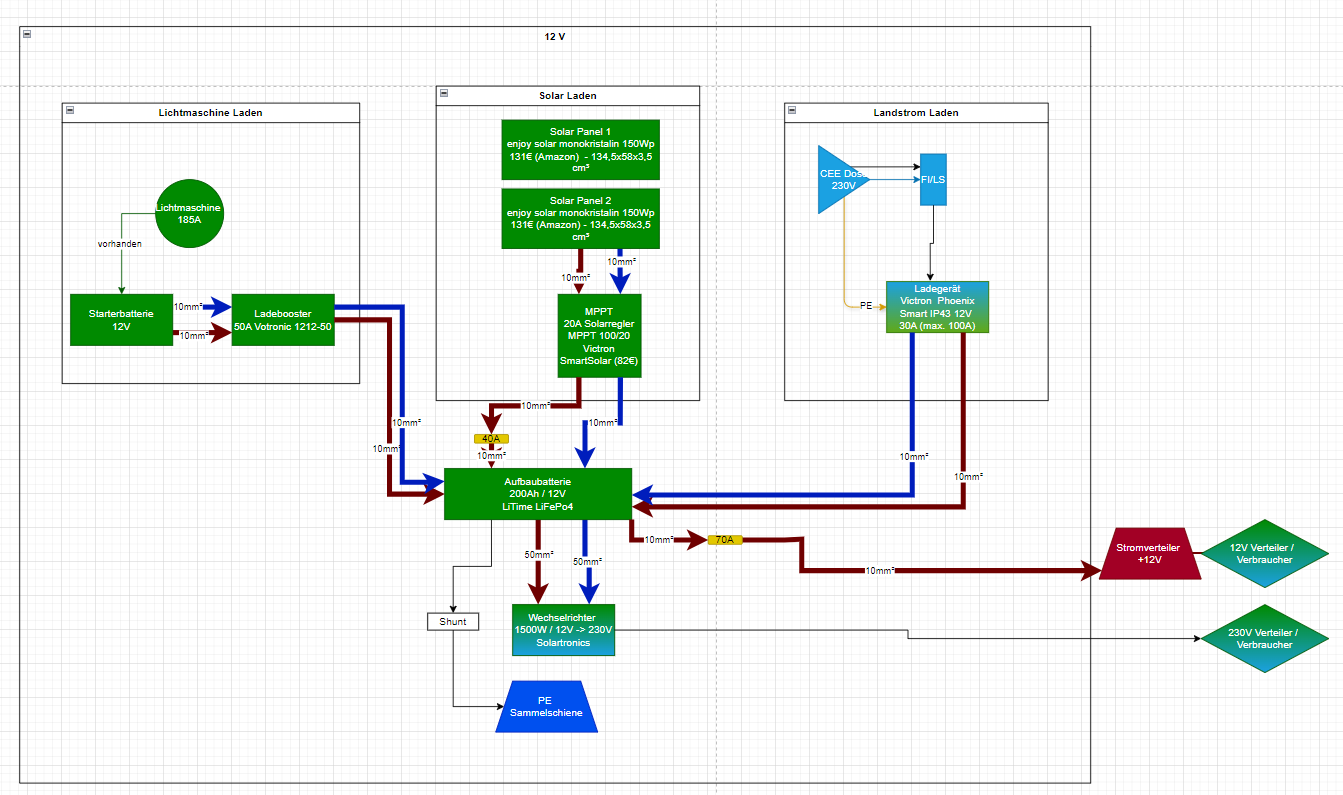Click the 50mm² label on blue wire
1343x795 pixels.
click(588, 562)
